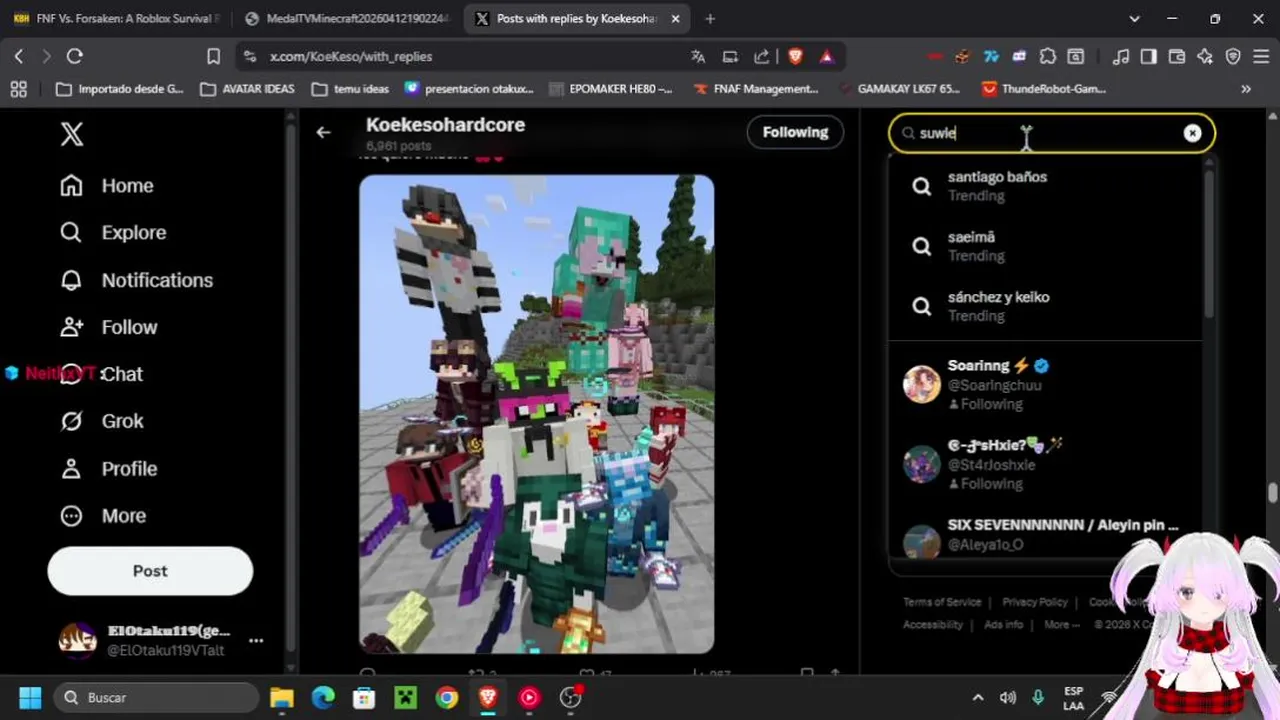The height and width of the screenshot is (720, 1280).
Task: Open the Brave Wallet icon
Action: [x=1177, y=57]
